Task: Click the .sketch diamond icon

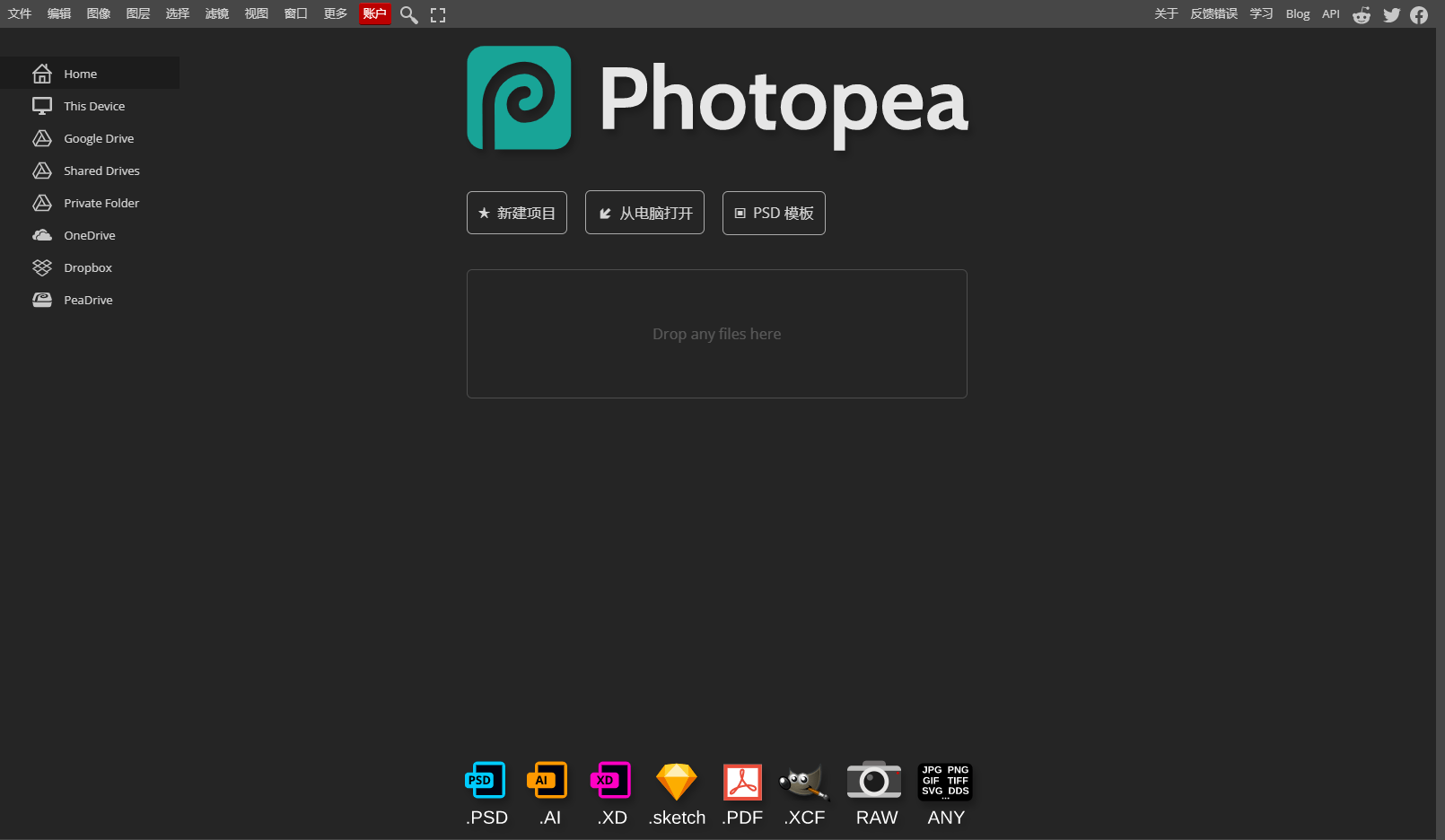Action: click(677, 782)
